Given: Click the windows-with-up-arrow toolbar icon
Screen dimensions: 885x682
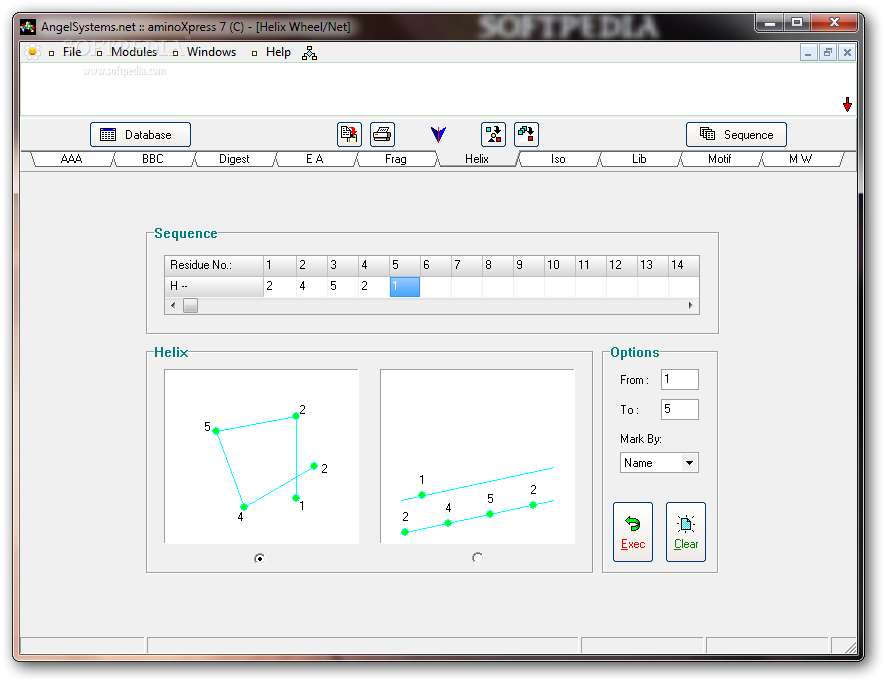Looking at the screenshot, I should pos(526,134).
